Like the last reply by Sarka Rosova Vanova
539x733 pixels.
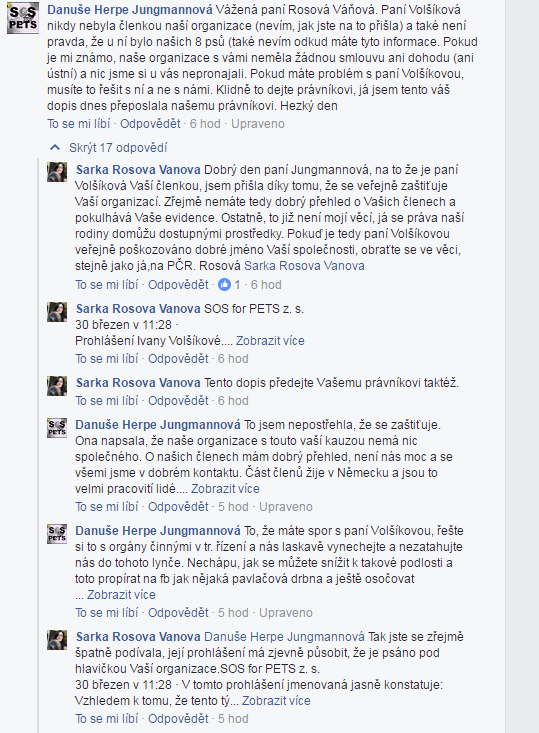coord(107,719)
